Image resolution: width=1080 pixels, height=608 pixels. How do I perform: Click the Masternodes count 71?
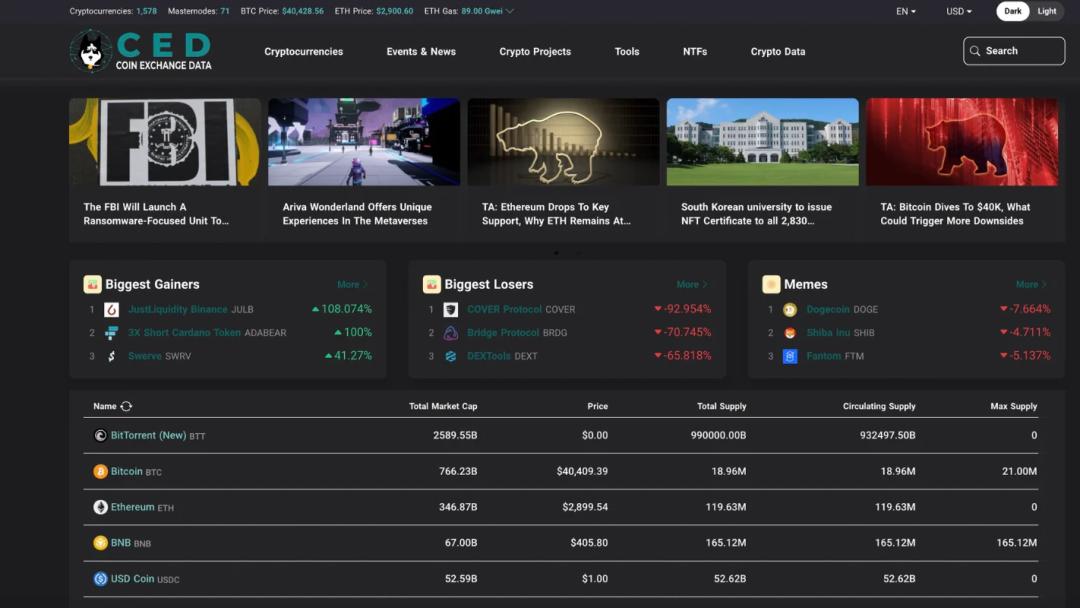(x=225, y=11)
